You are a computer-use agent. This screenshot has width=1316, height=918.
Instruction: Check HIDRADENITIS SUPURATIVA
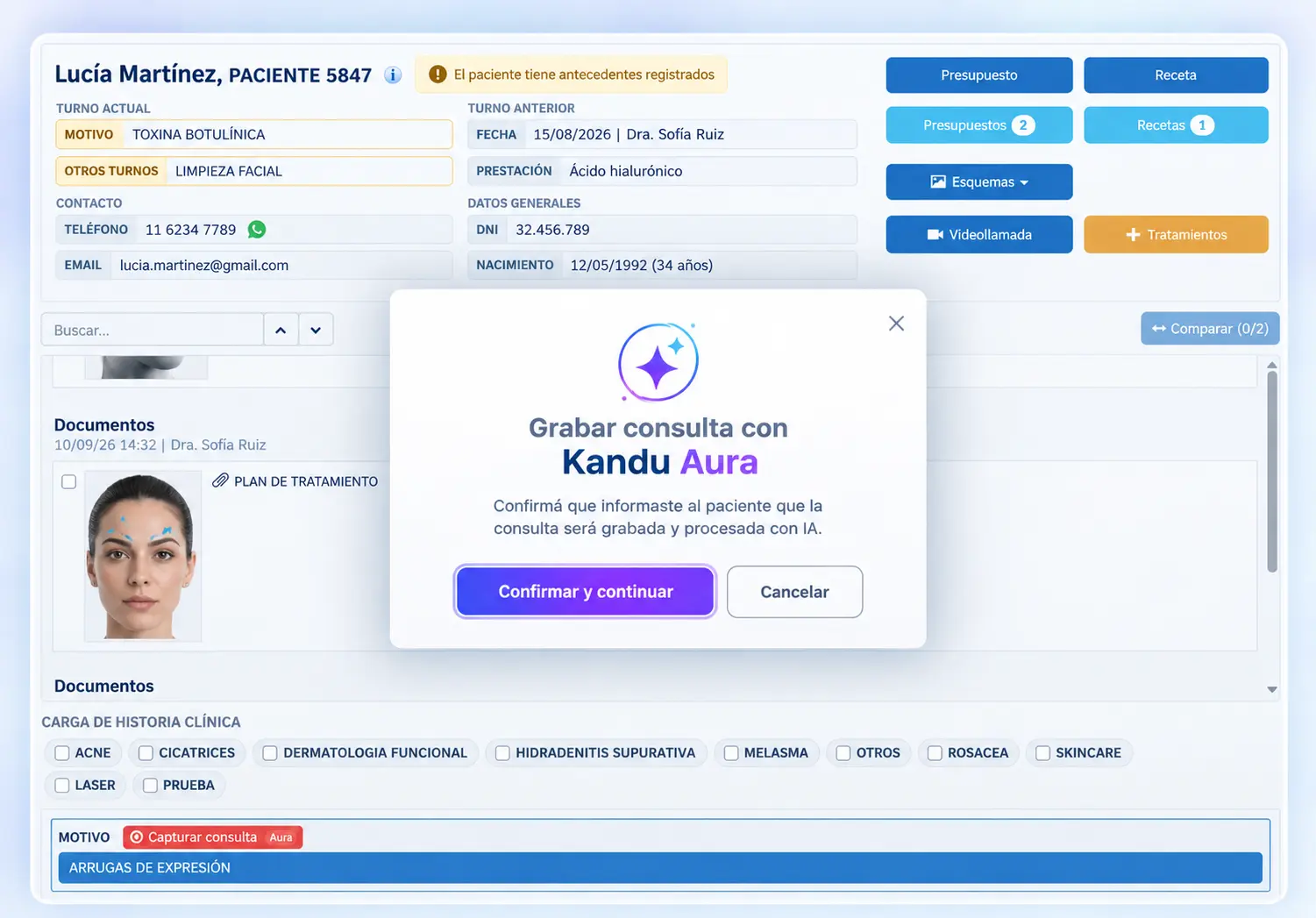[502, 753]
